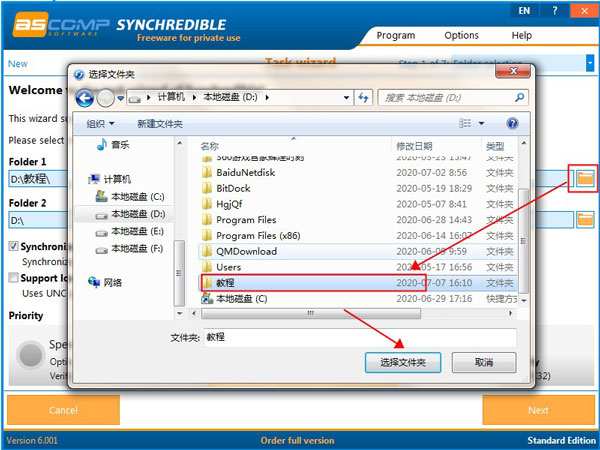The width and height of the screenshot is (600, 450).
Task: Select the 本地磁盘 (C) shortcut
Action: coord(358,298)
